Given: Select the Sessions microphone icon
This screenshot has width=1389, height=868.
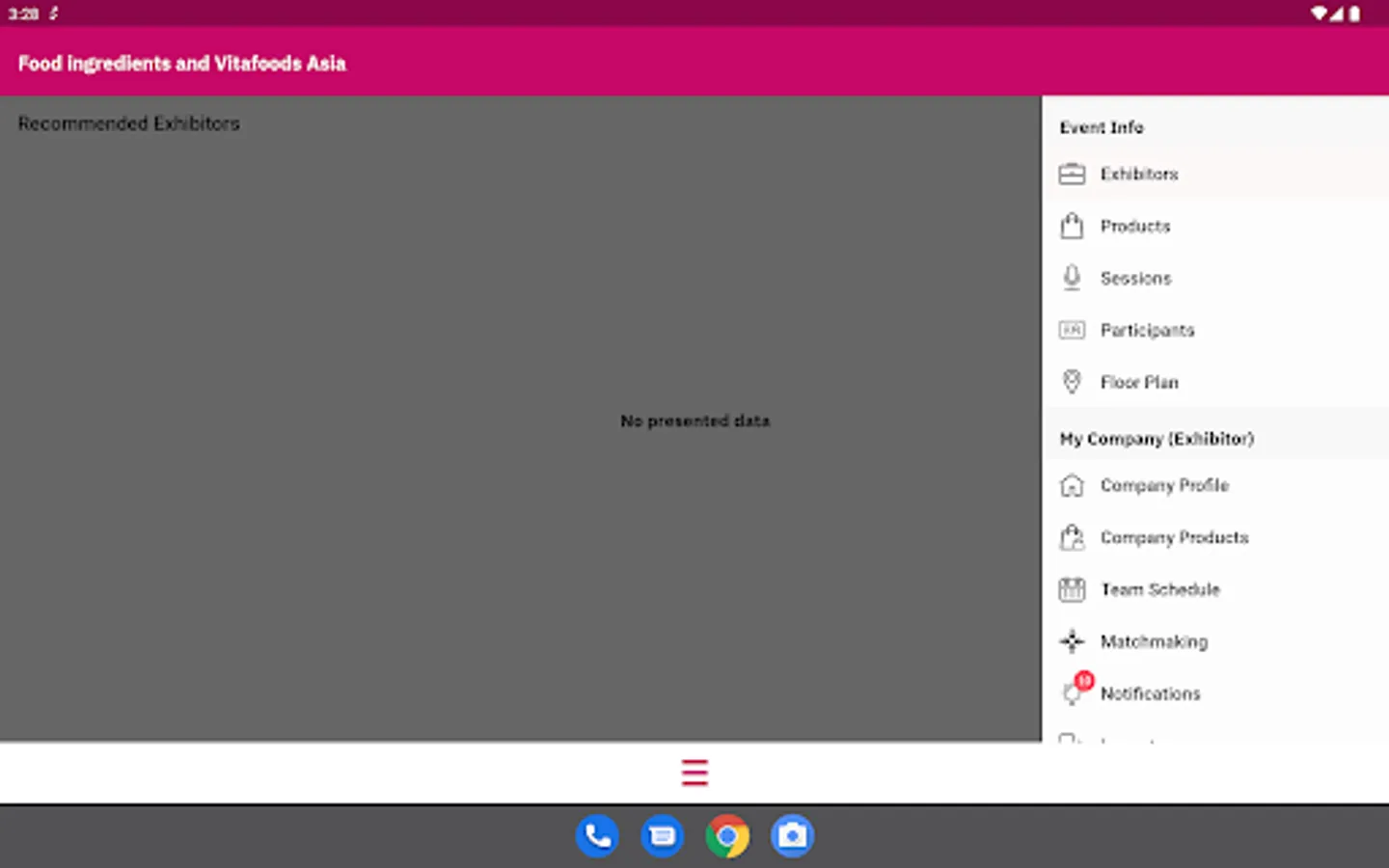Looking at the screenshot, I should click(x=1072, y=278).
